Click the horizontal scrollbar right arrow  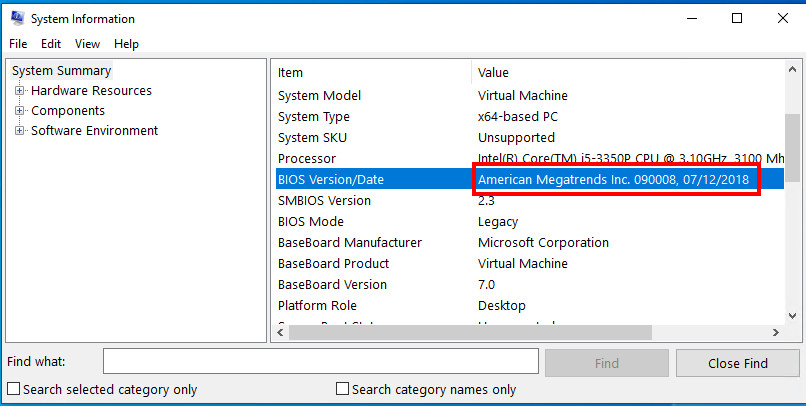point(775,332)
